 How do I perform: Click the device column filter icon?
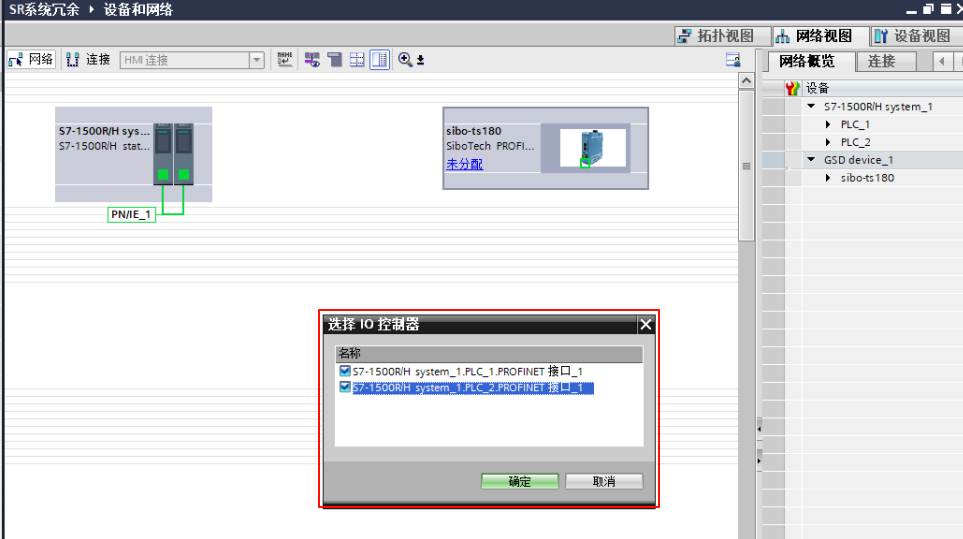click(792, 88)
